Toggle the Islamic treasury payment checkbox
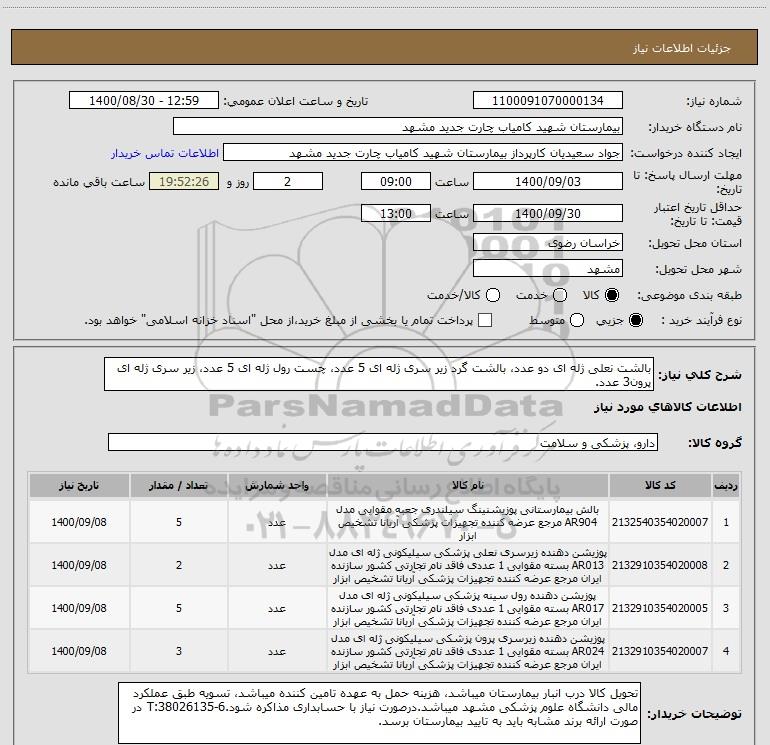This screenshot has height=745, width=770. 485,320
